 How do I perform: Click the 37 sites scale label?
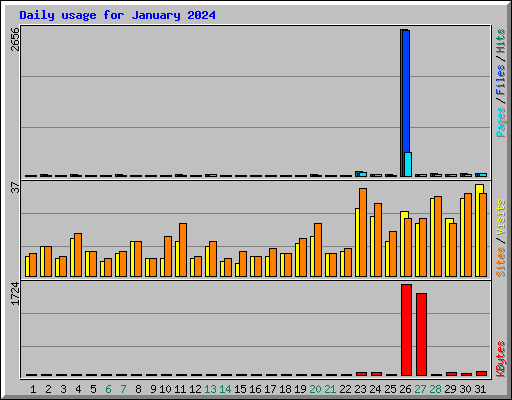click(15, 187)
